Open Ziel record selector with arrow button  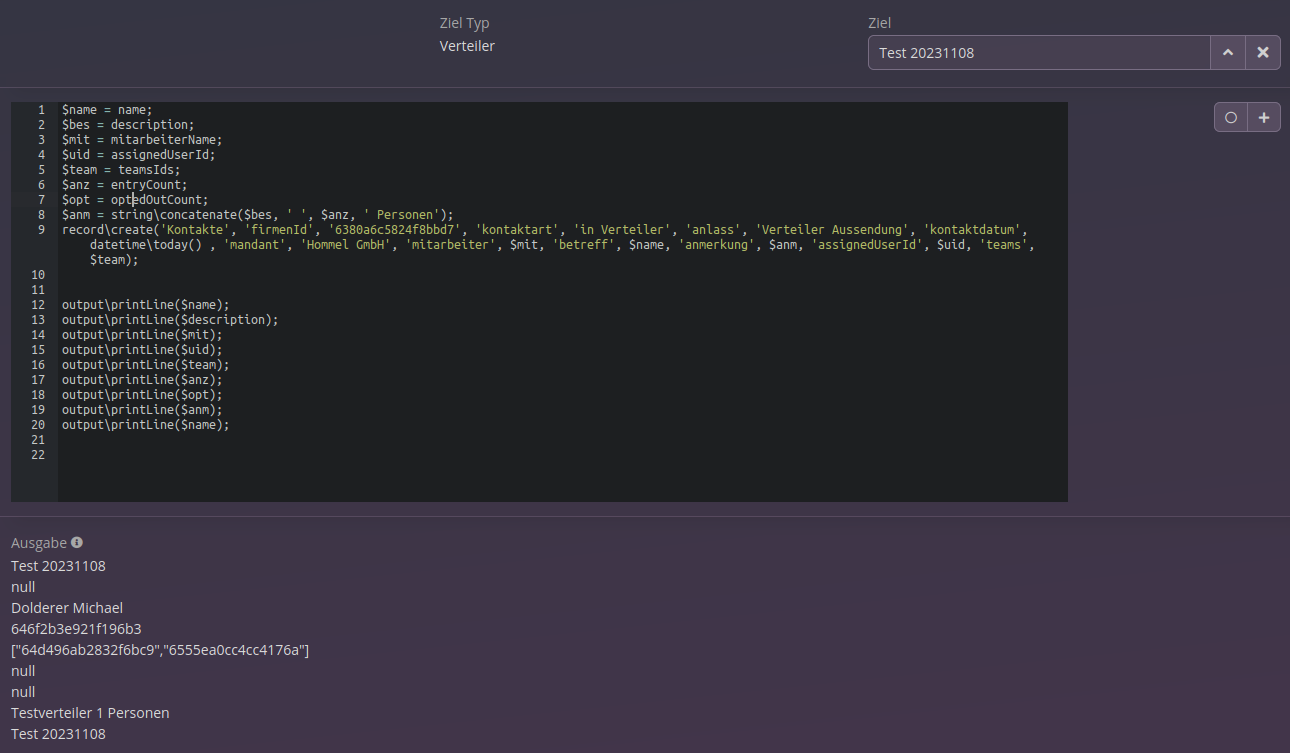point(1228,53)
